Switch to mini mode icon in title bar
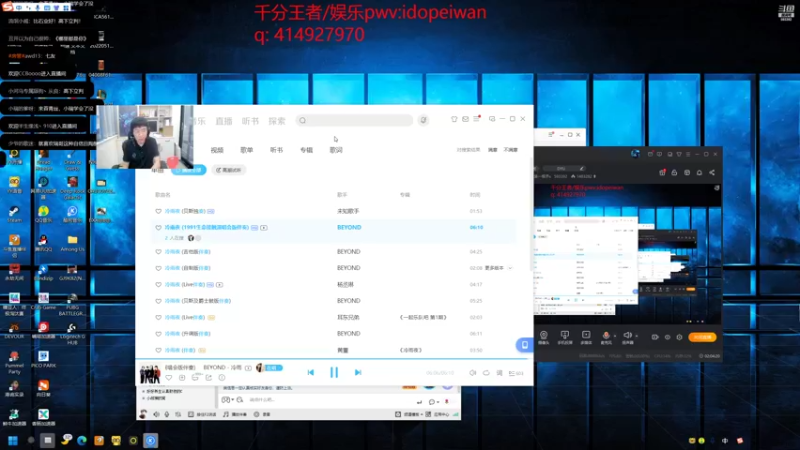 492,119
